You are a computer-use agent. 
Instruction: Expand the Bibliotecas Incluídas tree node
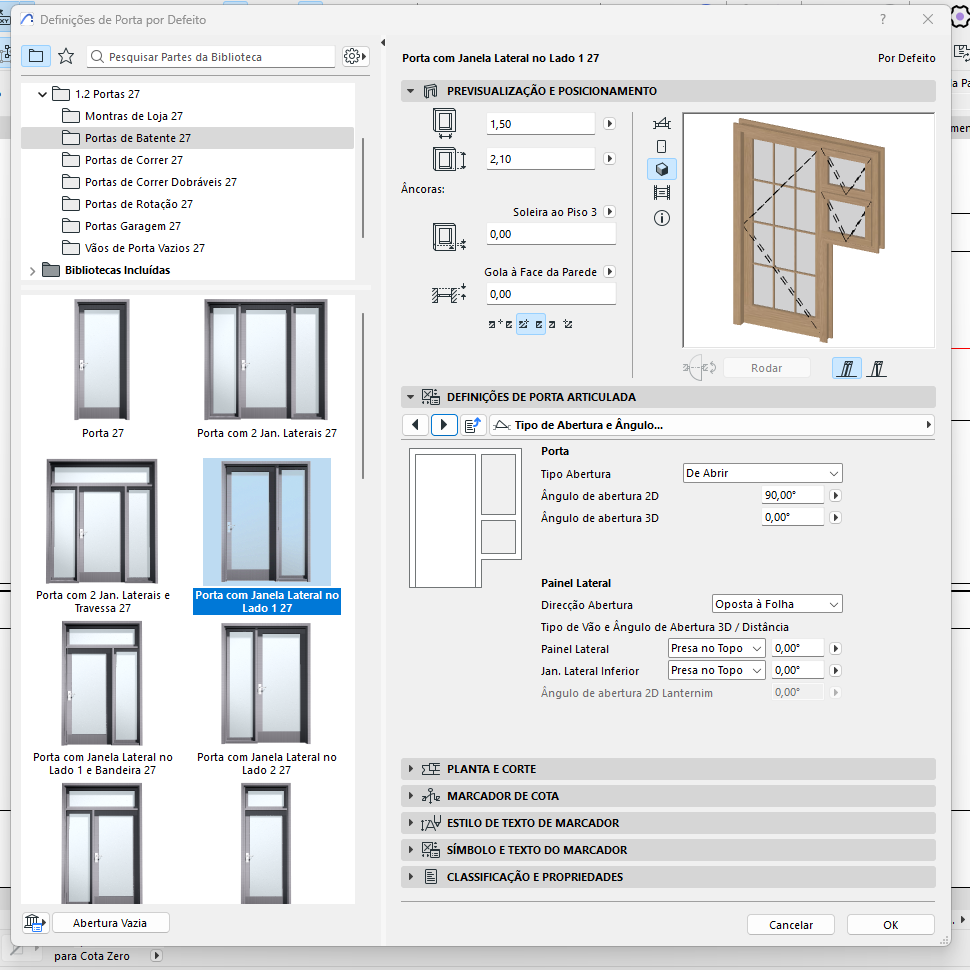point(32,270)
